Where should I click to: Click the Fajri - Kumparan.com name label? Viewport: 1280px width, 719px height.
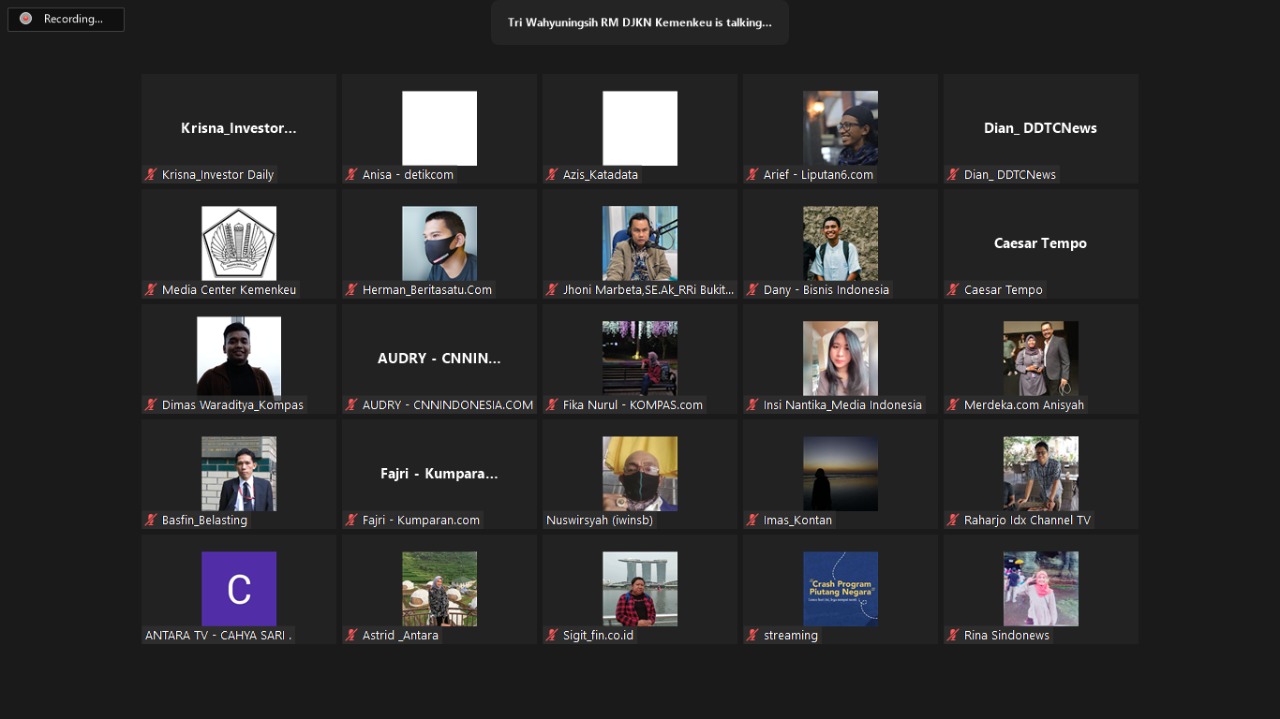point(421,520)
